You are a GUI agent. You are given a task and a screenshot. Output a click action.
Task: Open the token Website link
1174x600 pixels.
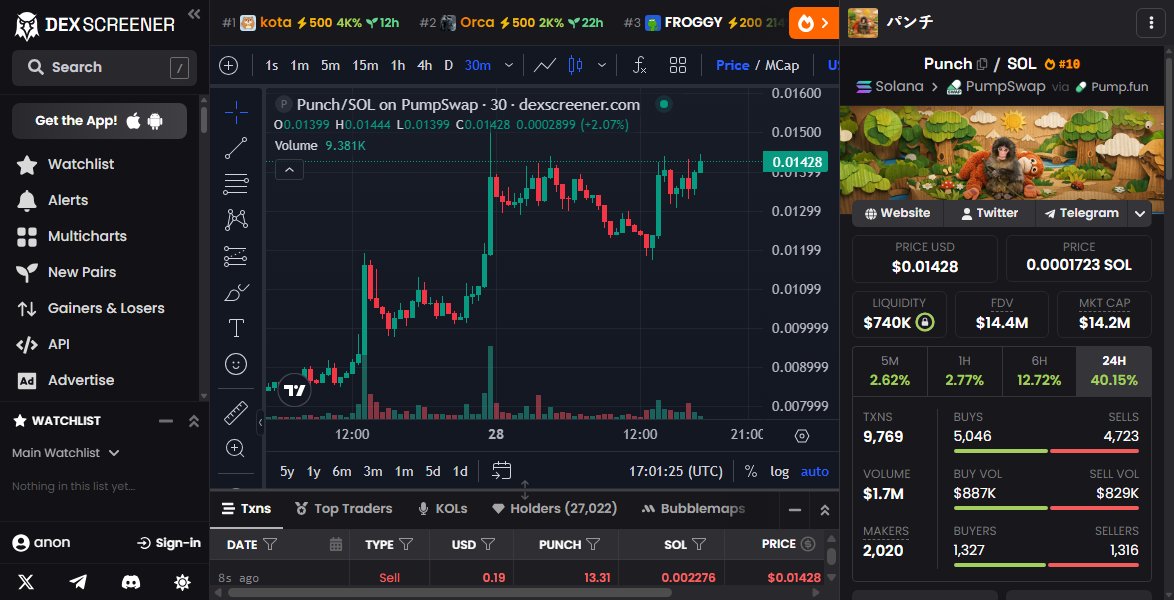897,213
